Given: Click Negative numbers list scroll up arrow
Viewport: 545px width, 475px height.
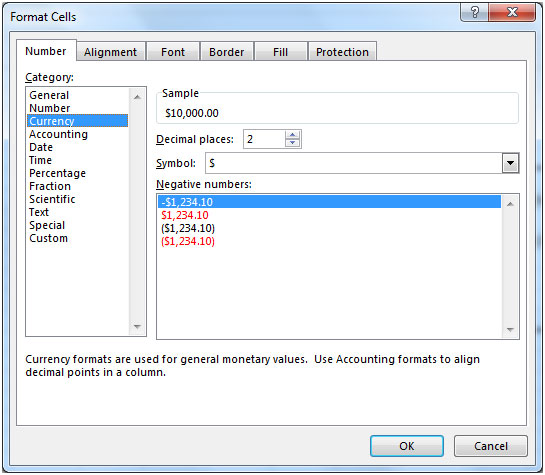Looking at the screenshot, I should tap(510, 204).
